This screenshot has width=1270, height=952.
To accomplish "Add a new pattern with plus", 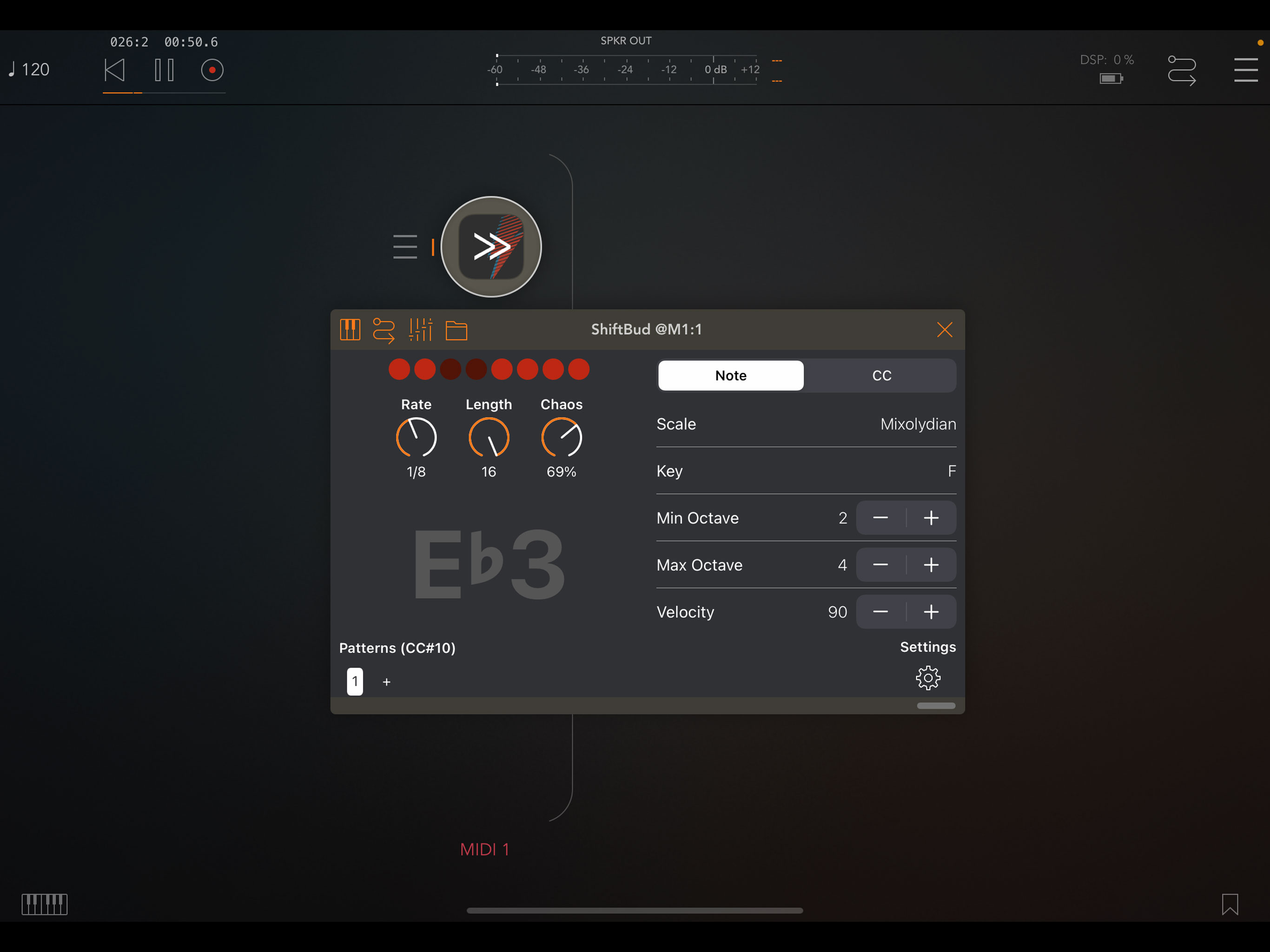I will coord(386,681).
